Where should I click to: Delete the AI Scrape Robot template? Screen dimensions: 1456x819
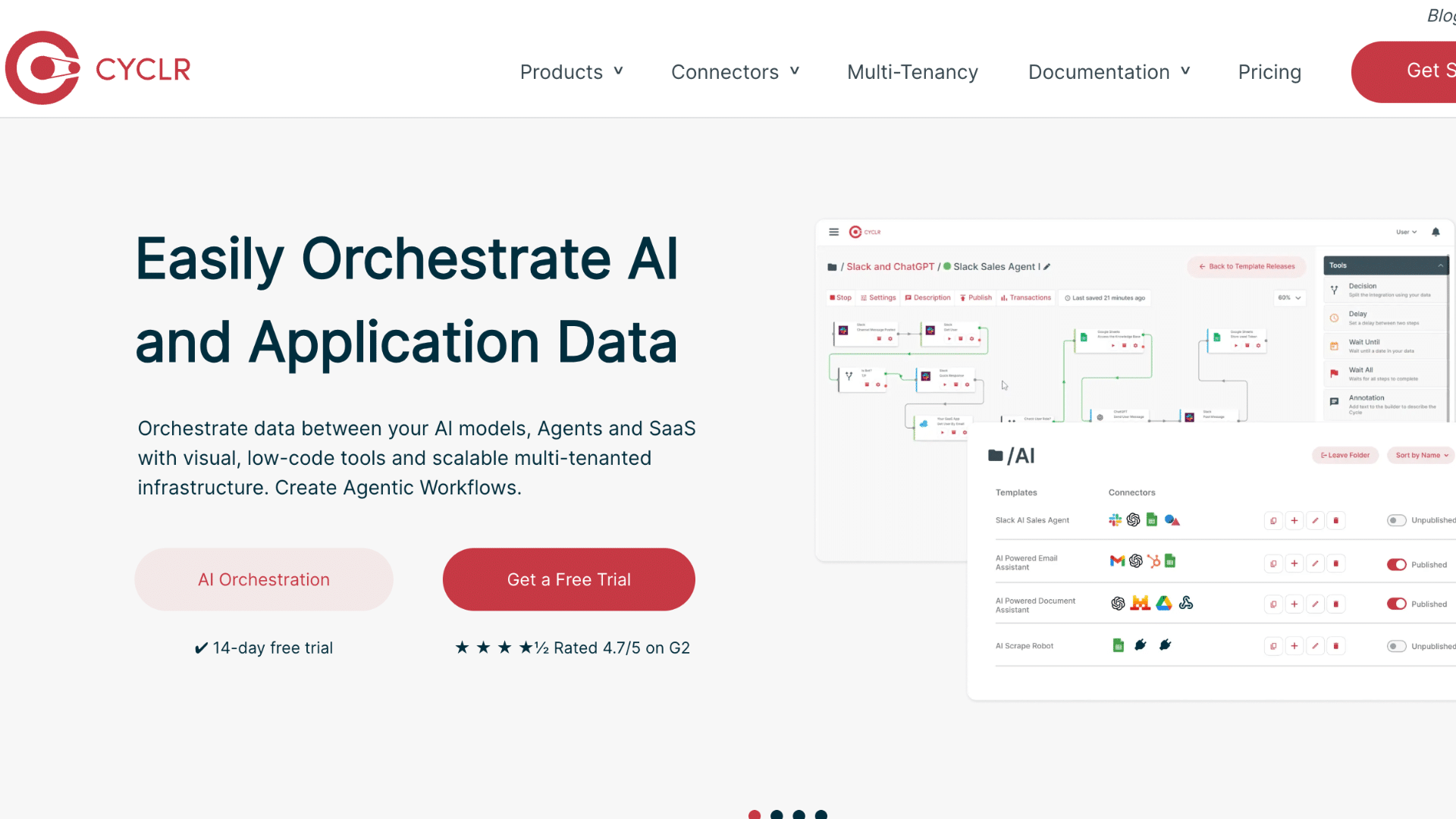tap(1336, 645)
